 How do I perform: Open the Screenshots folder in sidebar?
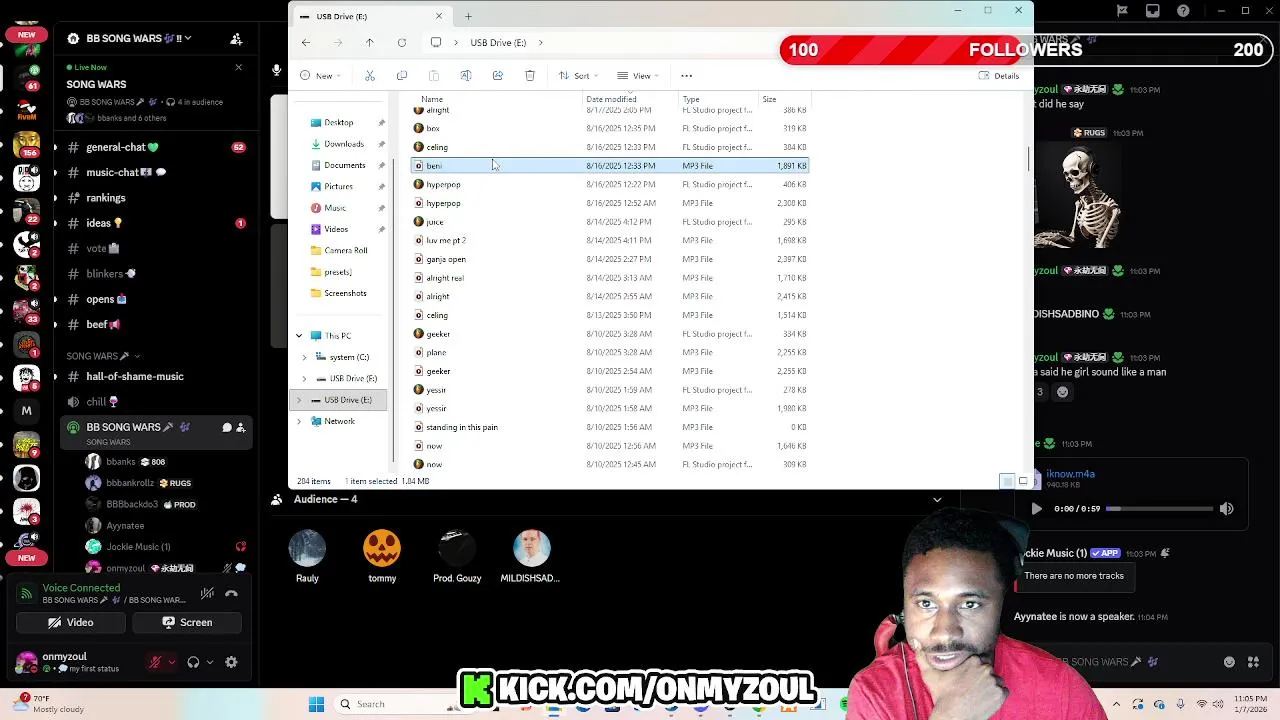click(x=345, y=293)
